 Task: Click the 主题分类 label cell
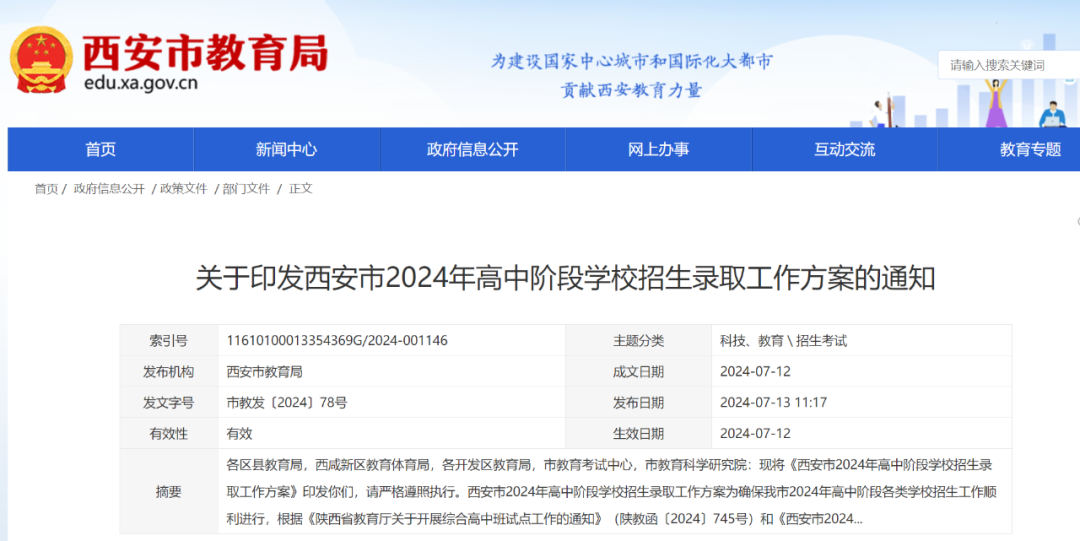point(638,340)
